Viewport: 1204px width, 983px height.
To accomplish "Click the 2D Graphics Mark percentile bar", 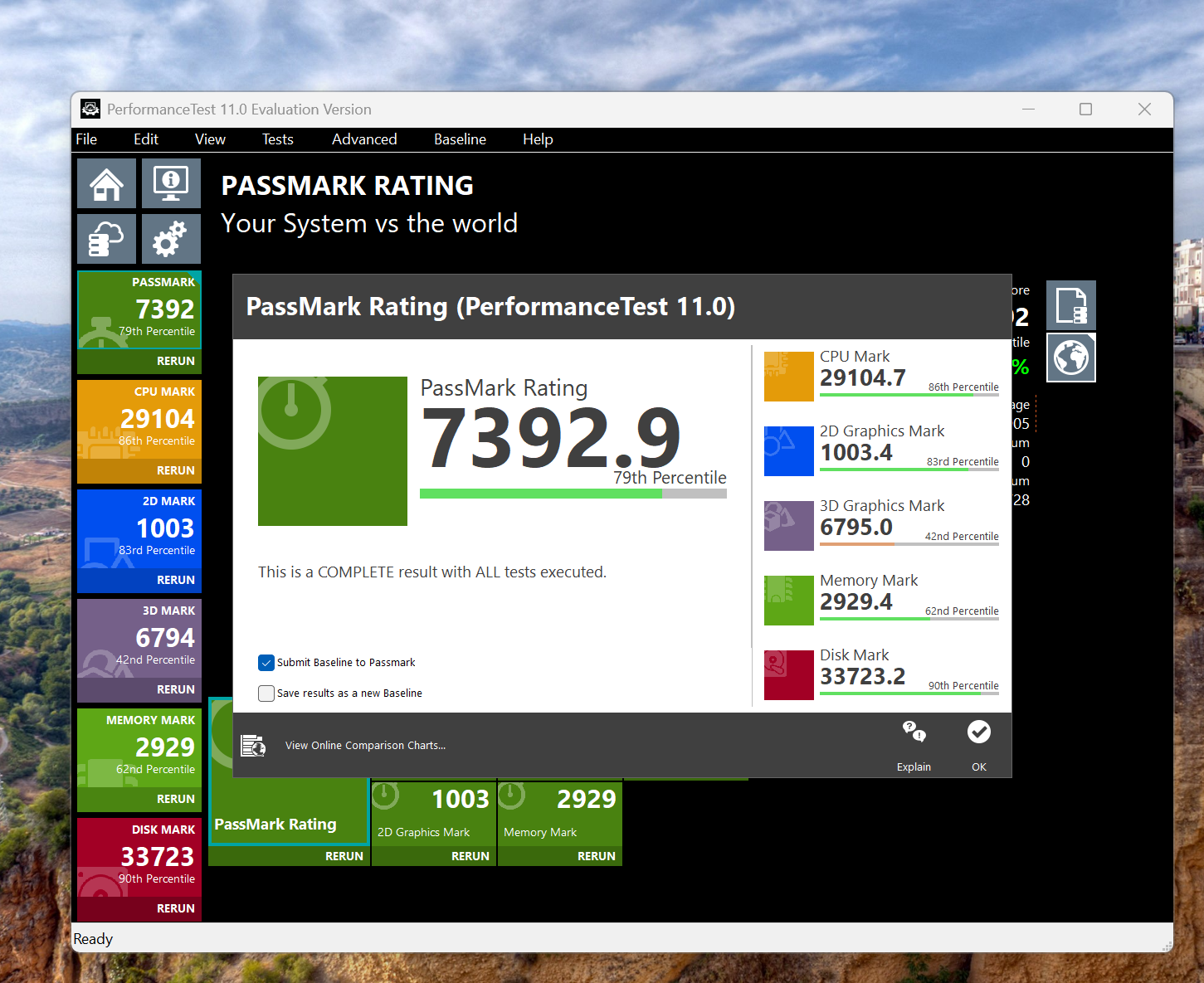I will pos(909,470).
